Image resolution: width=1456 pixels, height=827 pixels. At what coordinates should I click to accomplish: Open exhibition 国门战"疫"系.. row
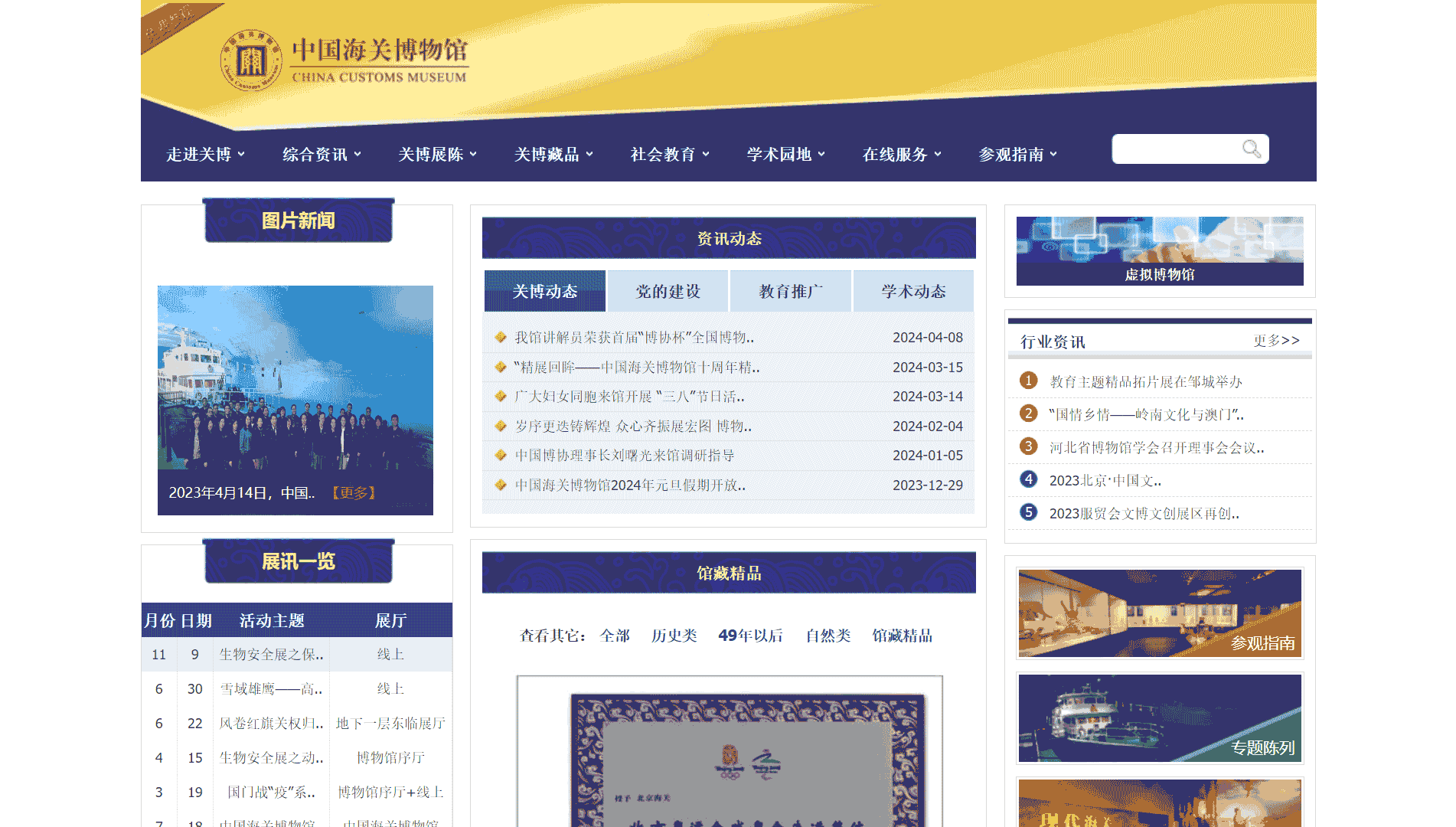click(x=297, y=792)
